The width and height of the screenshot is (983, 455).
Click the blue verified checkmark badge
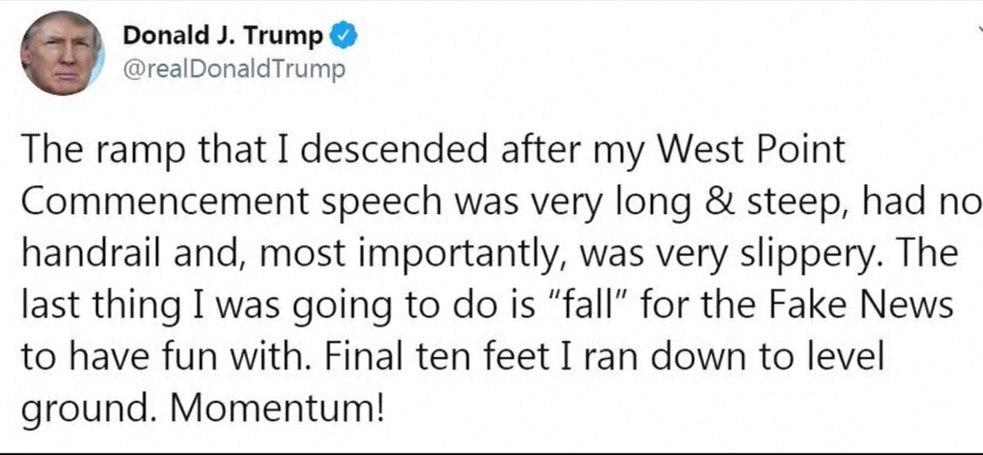343,37
